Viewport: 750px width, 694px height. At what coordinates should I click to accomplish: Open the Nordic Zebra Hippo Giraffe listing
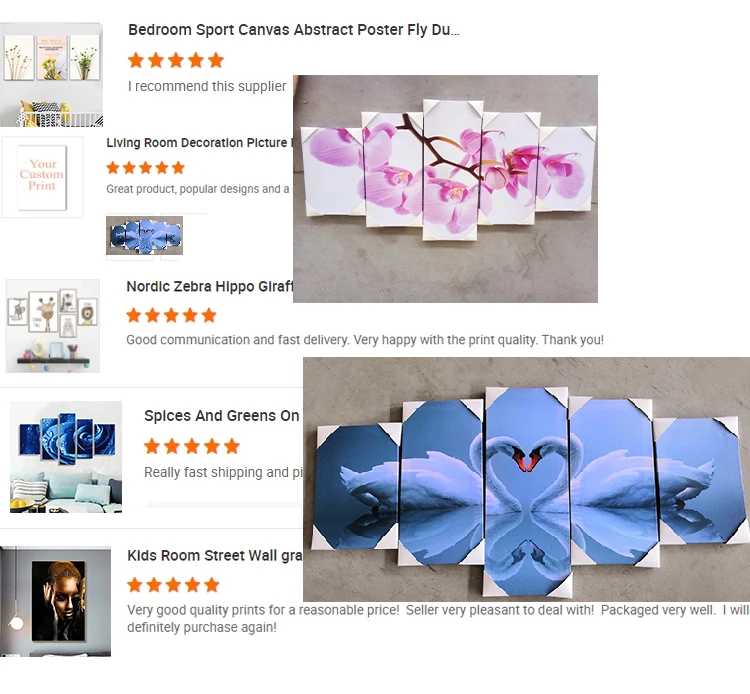[210, 286]
